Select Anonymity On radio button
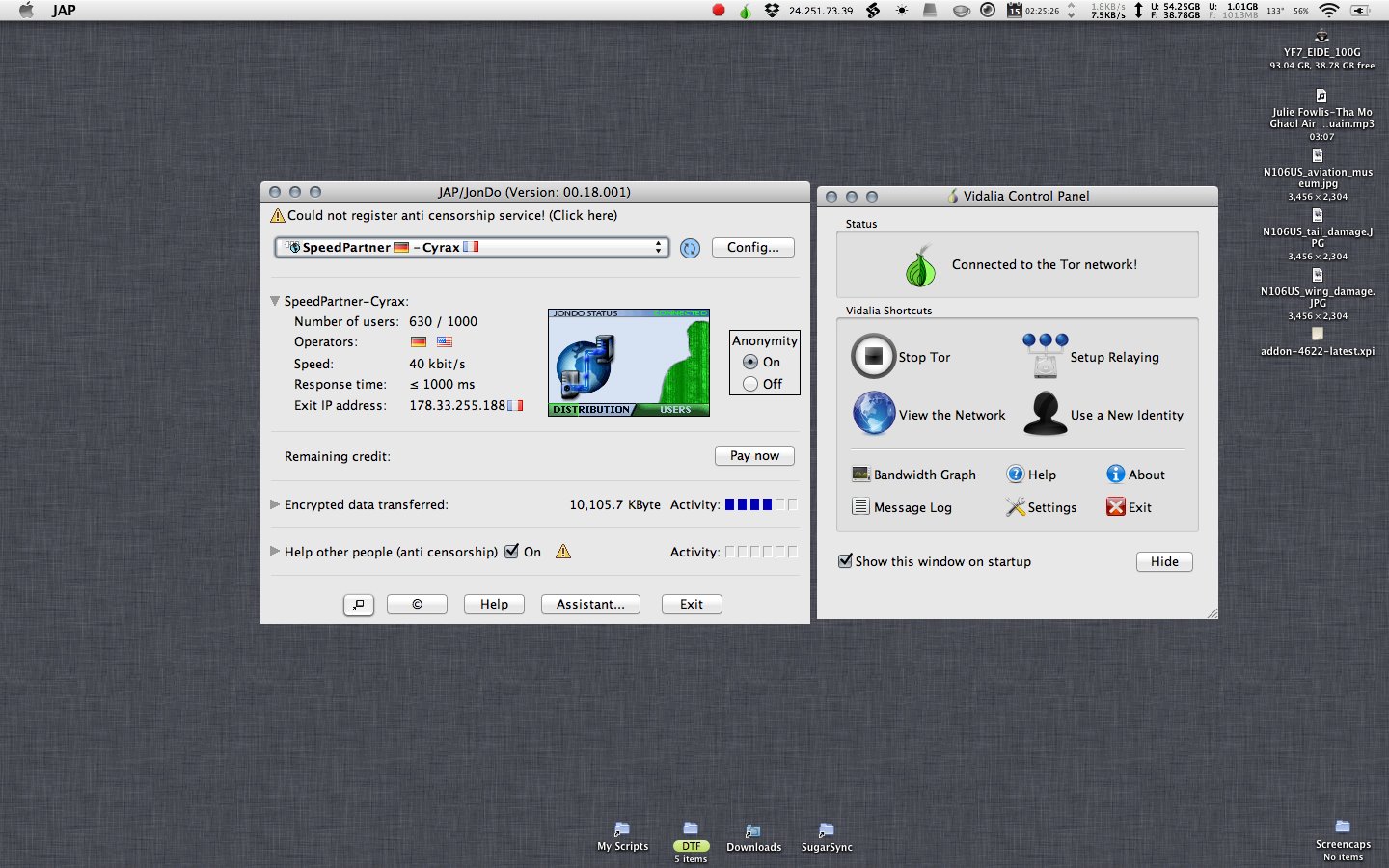Image resolution: width=1389 pixels, height=868 pixels. [750, 363]
